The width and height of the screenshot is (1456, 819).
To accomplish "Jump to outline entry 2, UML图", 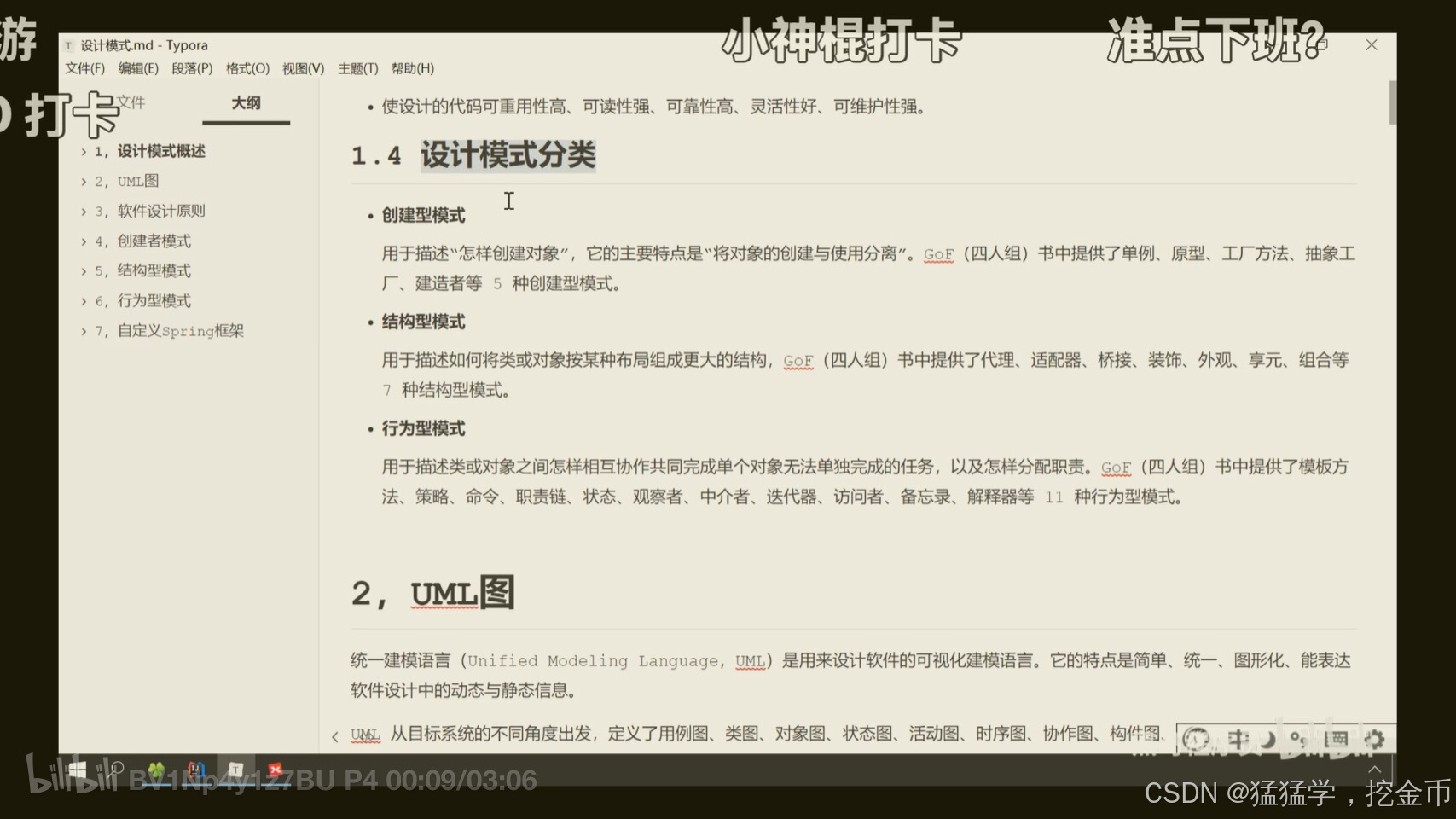I will point(126,181).
